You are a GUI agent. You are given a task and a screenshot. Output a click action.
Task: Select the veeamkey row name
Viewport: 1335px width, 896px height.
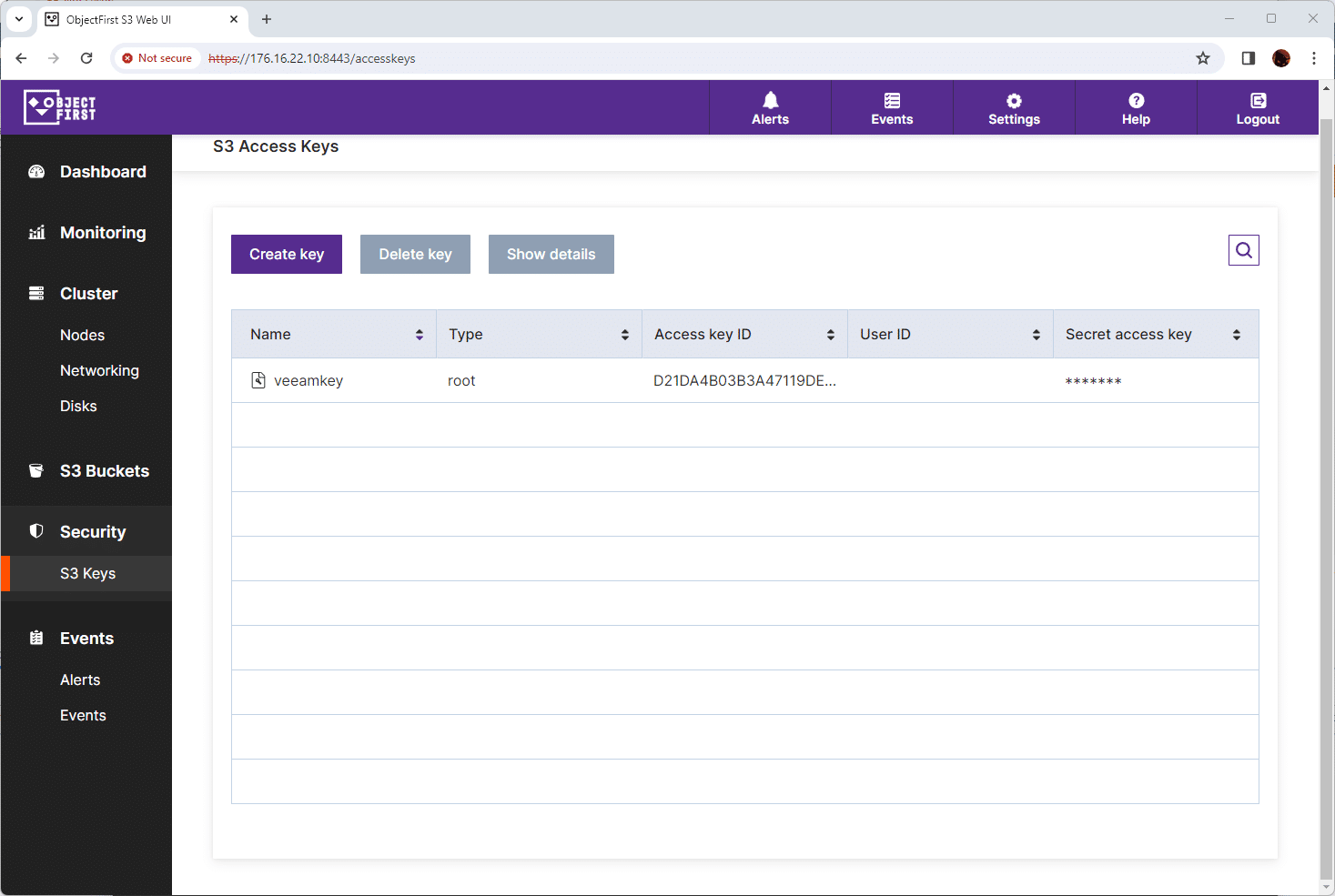tap(308, 380)
